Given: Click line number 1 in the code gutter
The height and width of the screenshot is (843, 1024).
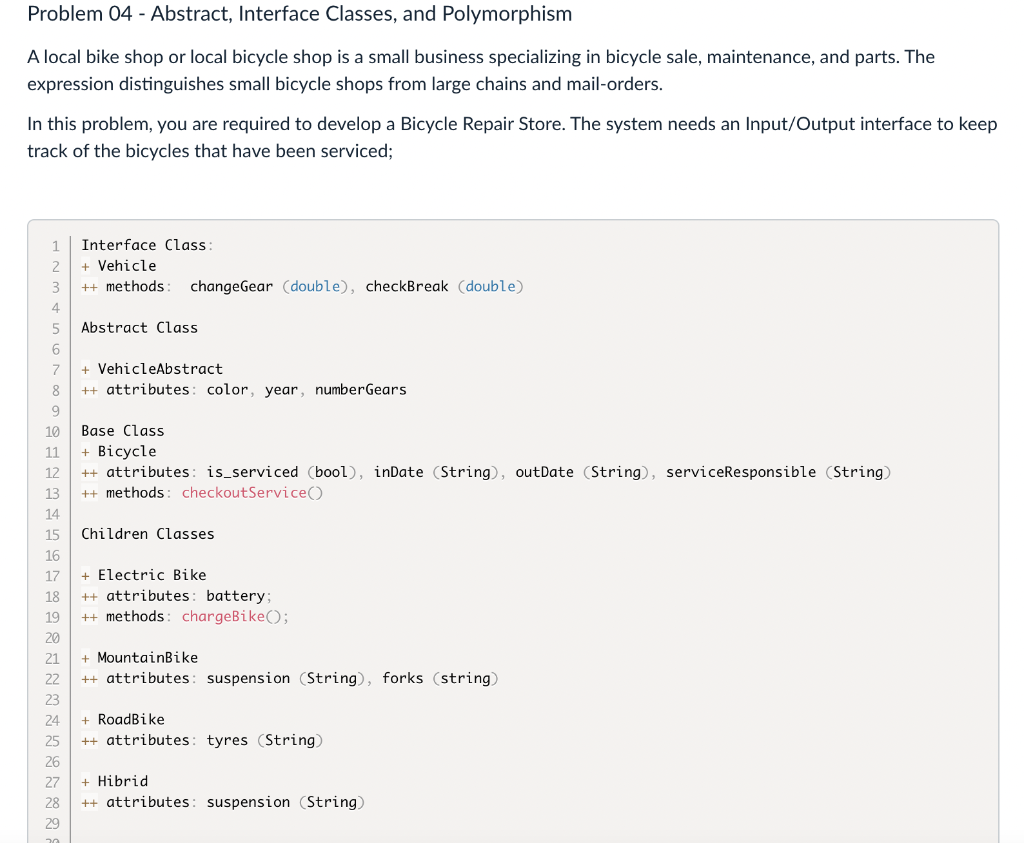Looking at the screenshot, I should [56, 246].
